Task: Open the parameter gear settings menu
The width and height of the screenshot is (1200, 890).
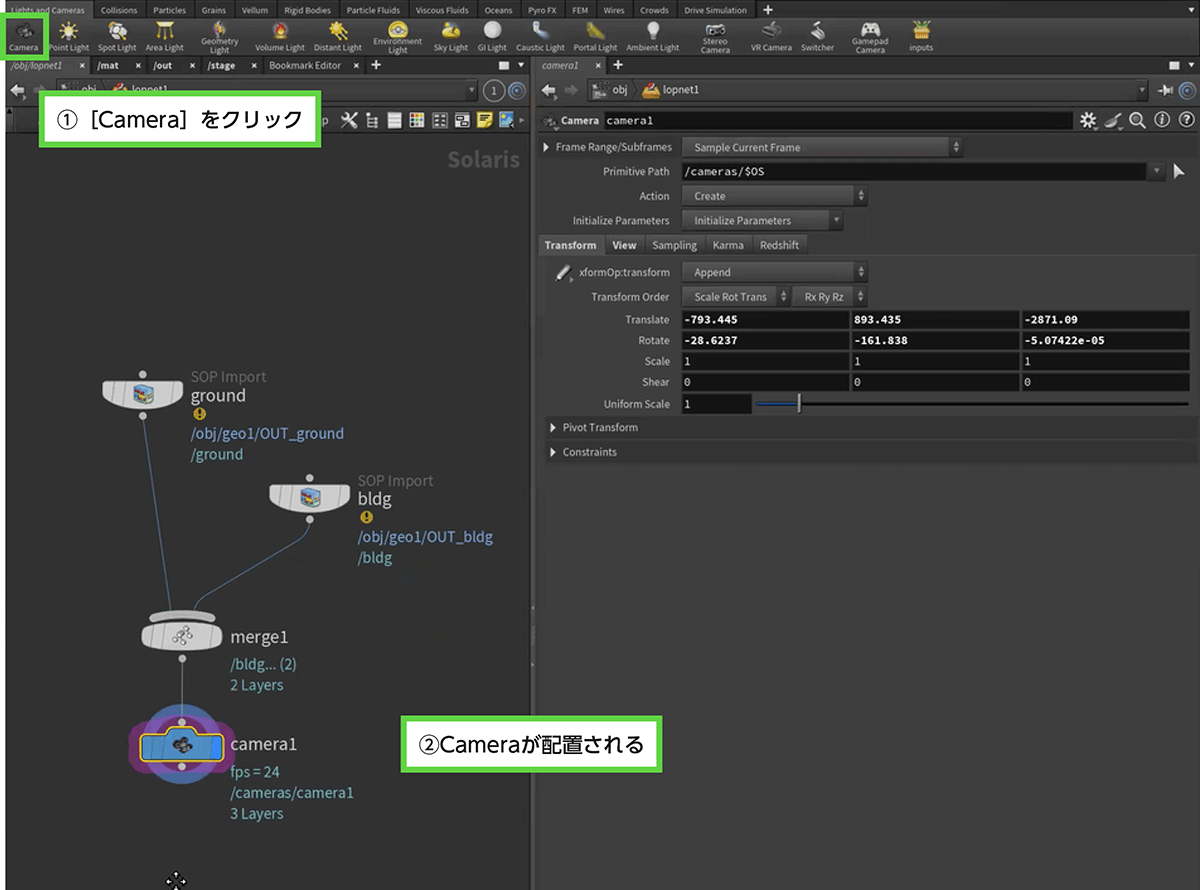Action: pos(1088,121)
